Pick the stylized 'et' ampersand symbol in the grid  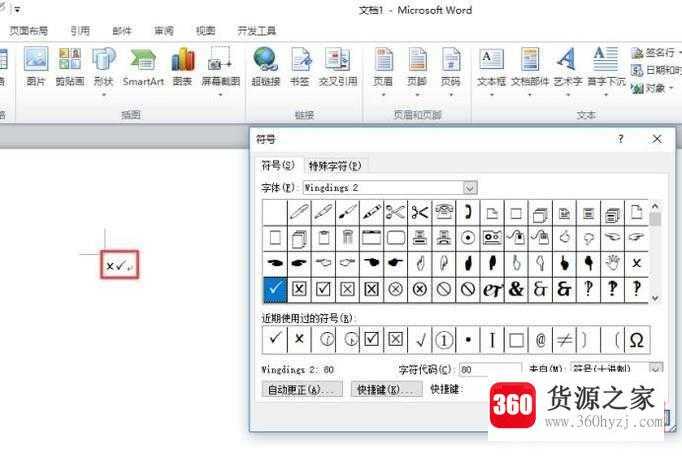[x=492, y=290]
